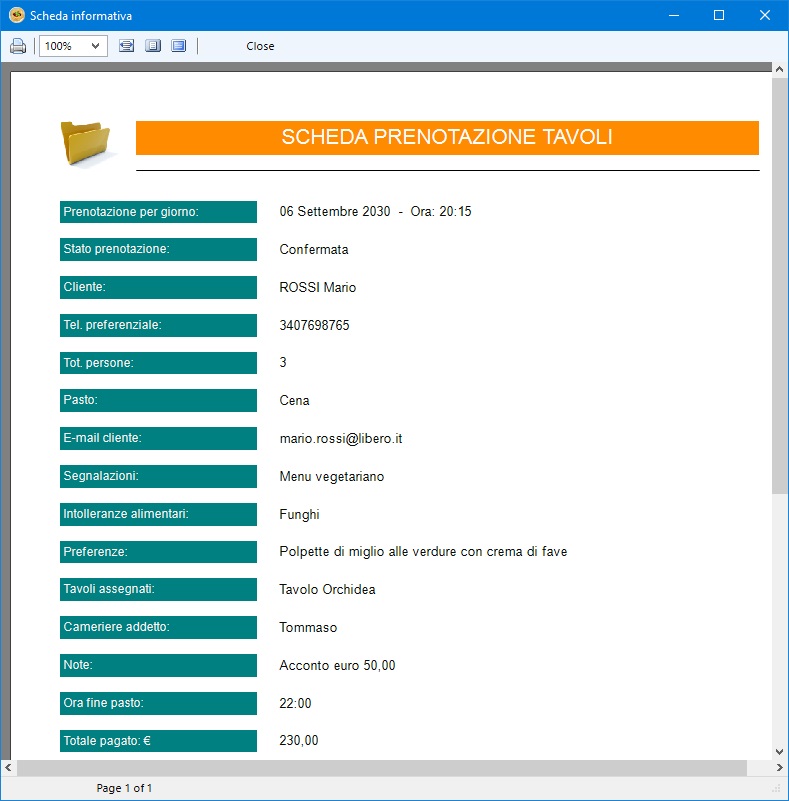Click the 'Cameriere addetto:' label
The height and width of the screenshot is (801, 789).
(x=158, y=627)
